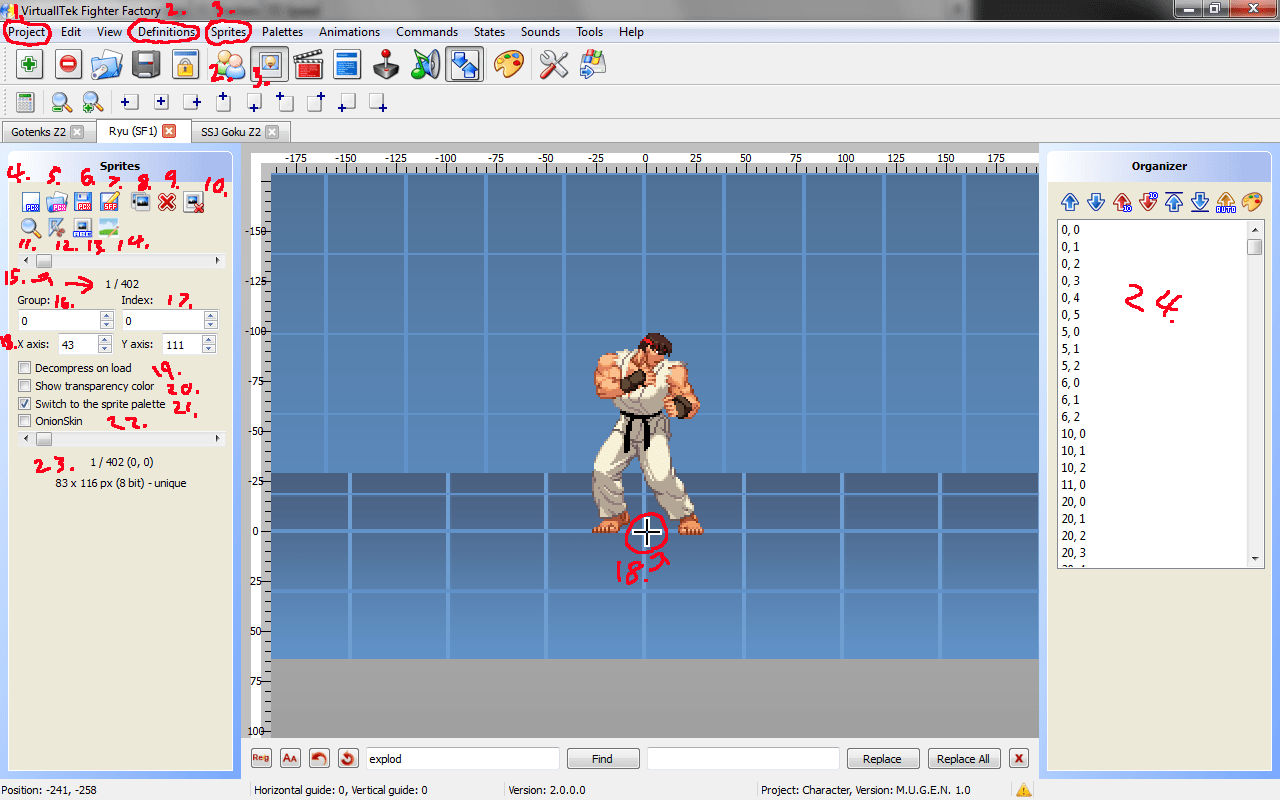The height and width of the screenshot is (800, 1280).
Task: Click the SFF pencil edit icon
Action: coord(110,201)
